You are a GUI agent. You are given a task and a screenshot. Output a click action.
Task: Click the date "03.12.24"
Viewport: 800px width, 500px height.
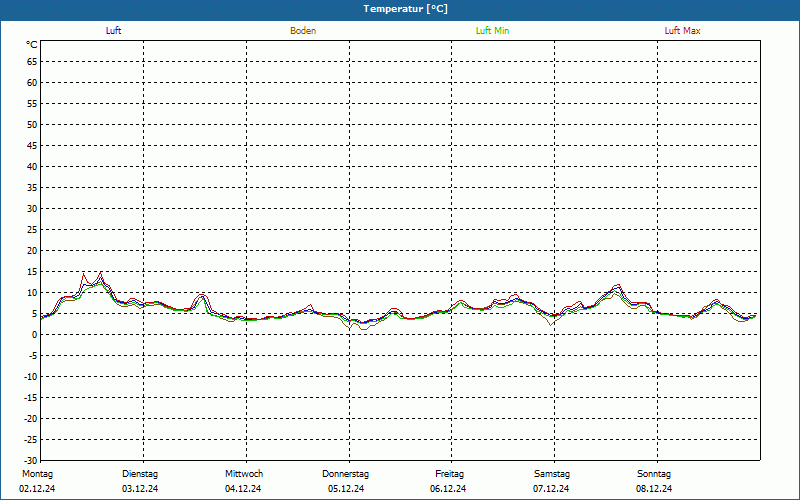point(140,489)
